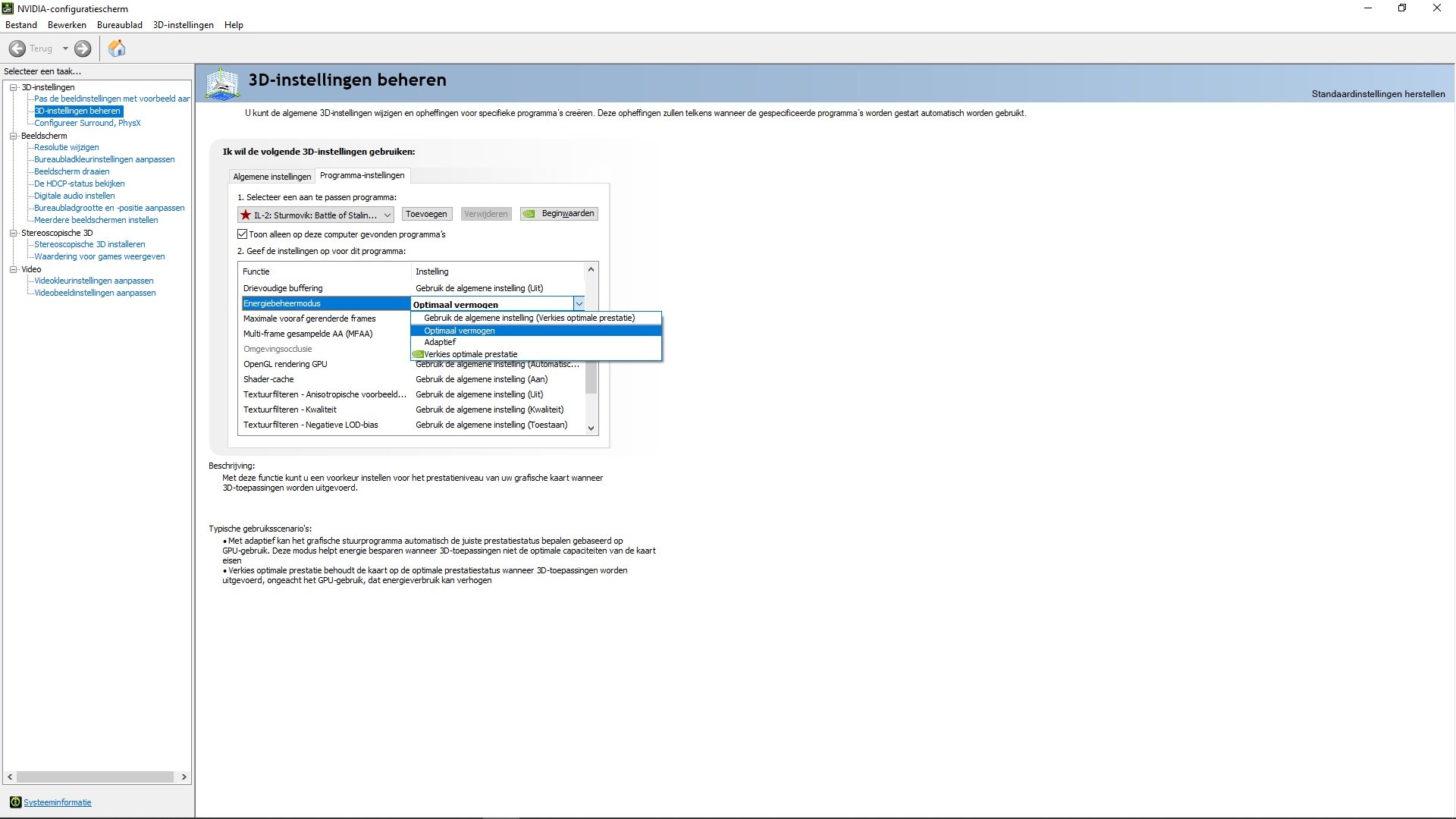Click the NVIDIA app icon in title bar

click(x=8, y=8)
